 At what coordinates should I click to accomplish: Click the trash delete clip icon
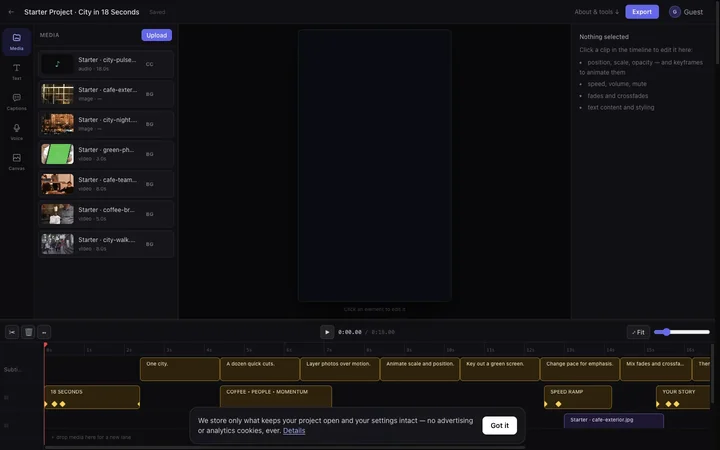(28, 332)
